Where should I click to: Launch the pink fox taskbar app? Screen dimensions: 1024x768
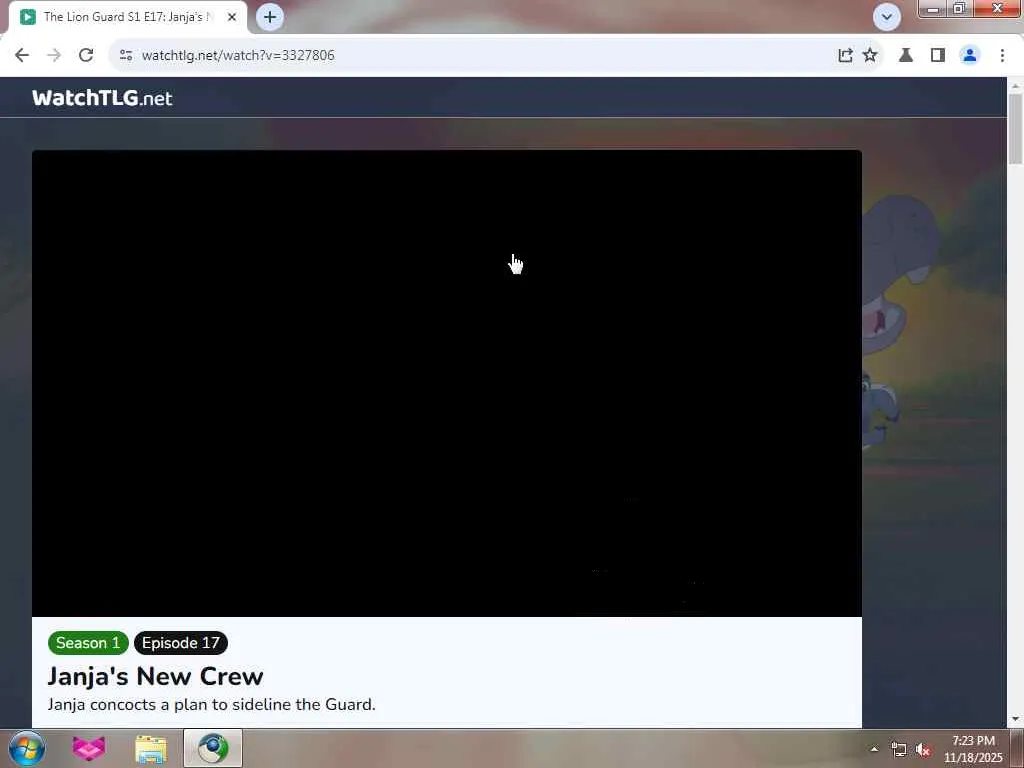89,748
